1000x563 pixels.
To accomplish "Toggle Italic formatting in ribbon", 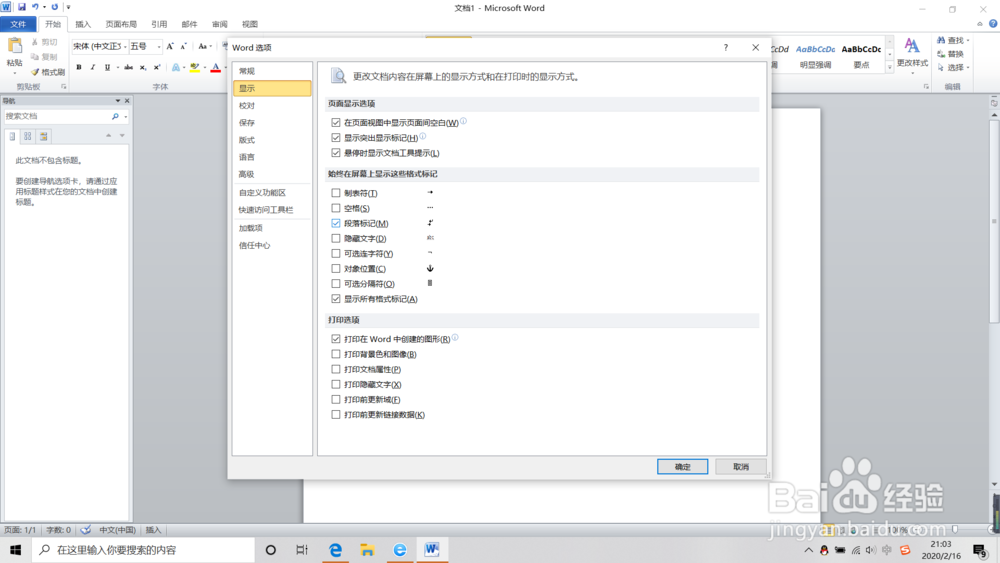I will [92, 67].
